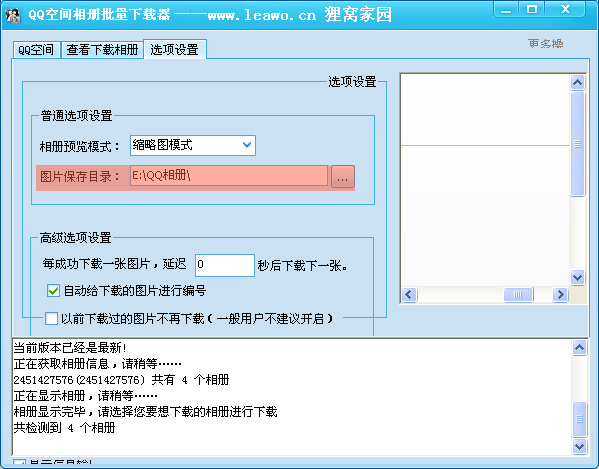Click log line 共检测到 4 个相册
The width and height of the screenshot is (599, 469).
pos(64,428)
